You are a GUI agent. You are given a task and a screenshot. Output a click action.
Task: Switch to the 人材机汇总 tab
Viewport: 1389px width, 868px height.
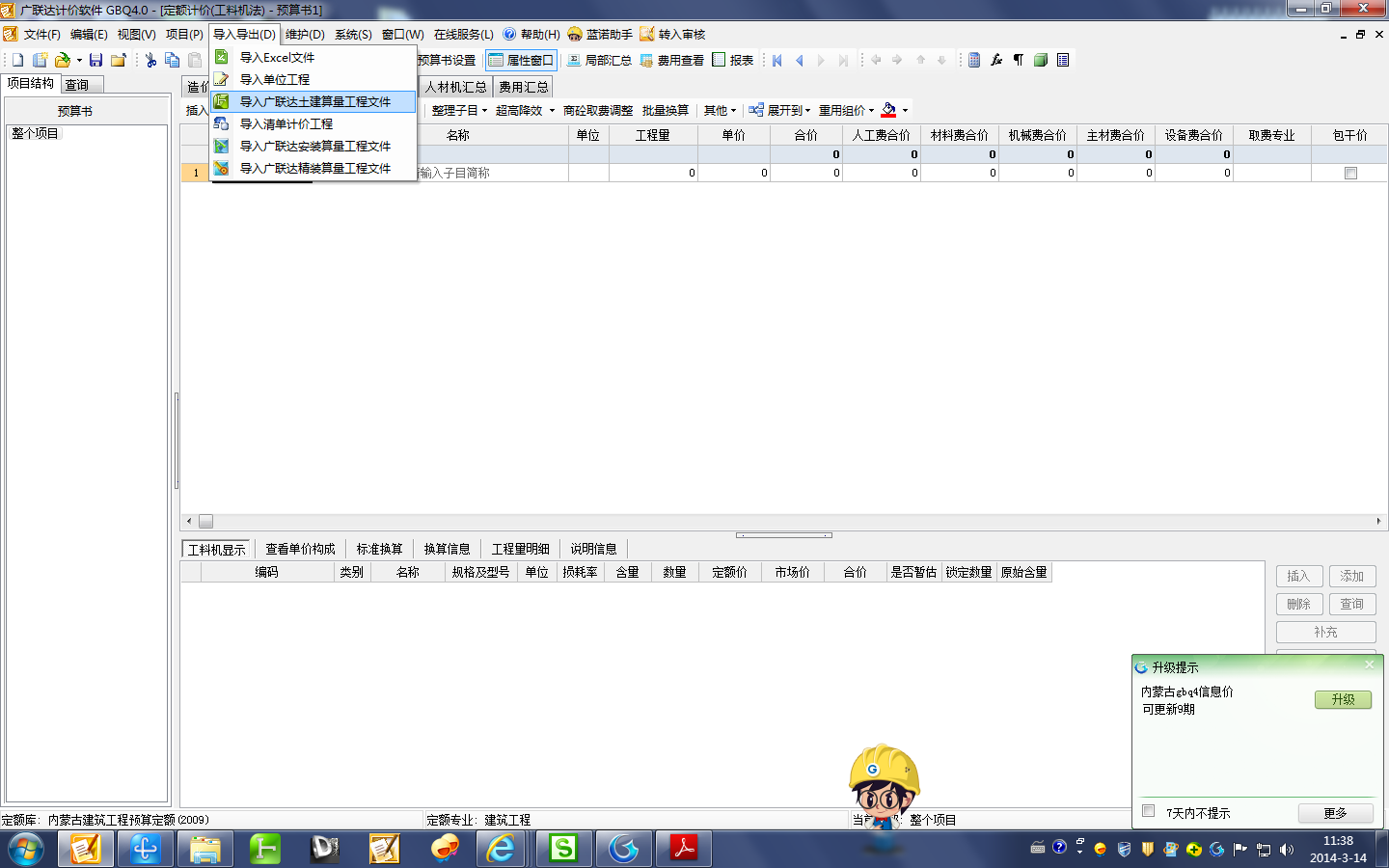click(x=455, y=87)
